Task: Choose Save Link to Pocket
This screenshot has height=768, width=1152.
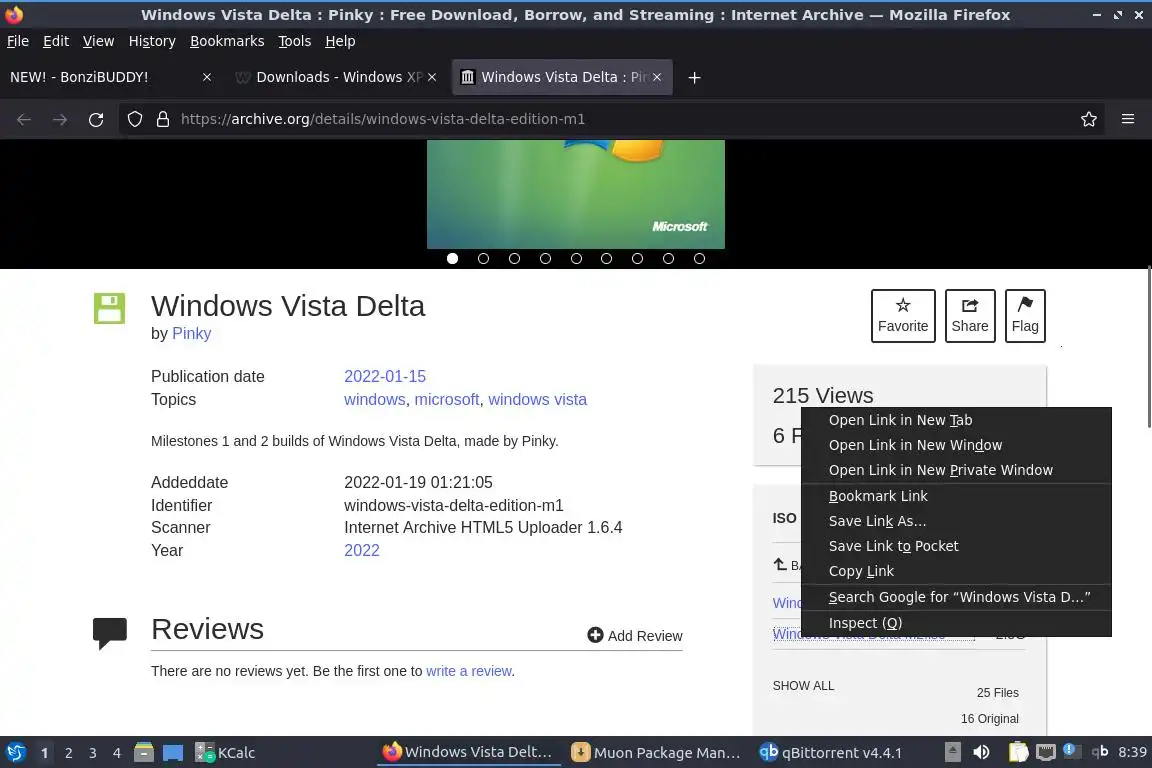Action: 956,546
